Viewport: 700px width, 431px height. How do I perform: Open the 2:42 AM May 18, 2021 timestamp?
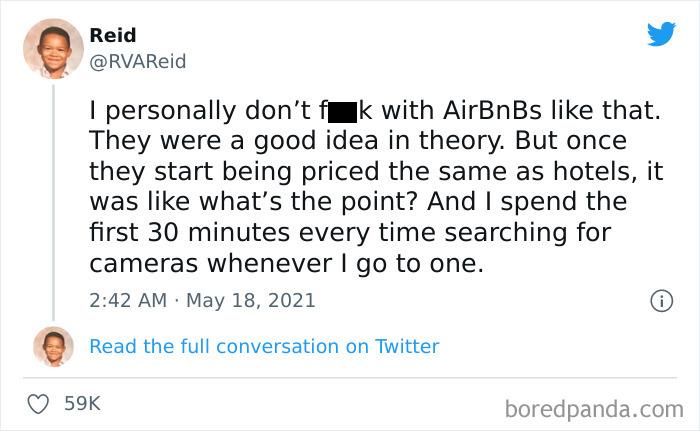tap(202, 301)
